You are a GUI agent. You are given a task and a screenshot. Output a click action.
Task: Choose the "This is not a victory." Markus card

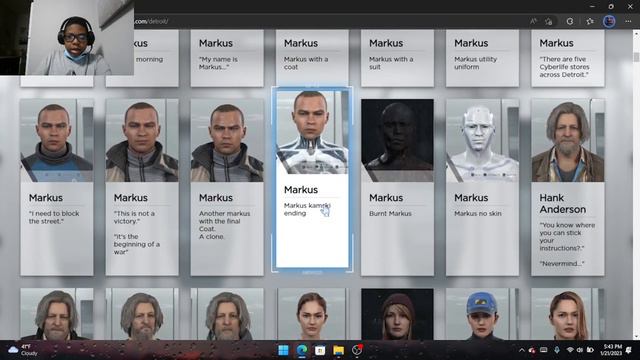142,187
